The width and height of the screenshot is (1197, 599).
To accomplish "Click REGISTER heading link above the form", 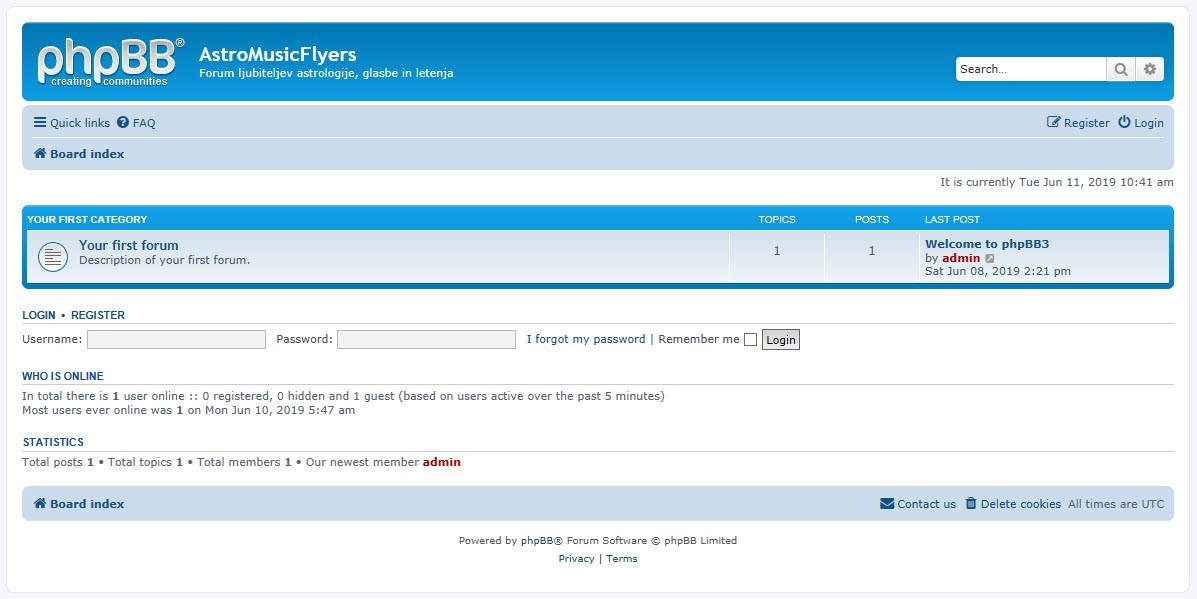I will (x=98, y=315).
